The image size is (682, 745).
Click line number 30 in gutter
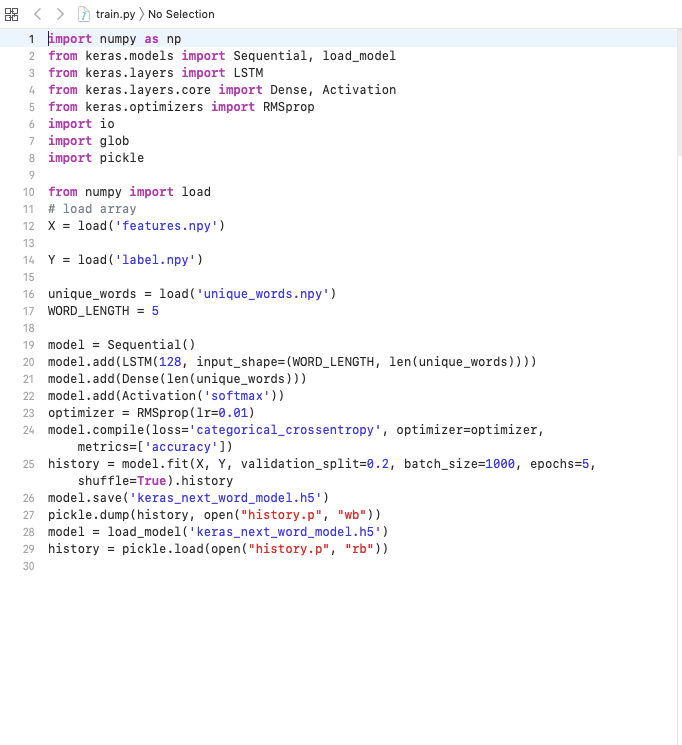pyautogui.click(x=29, y=566)
